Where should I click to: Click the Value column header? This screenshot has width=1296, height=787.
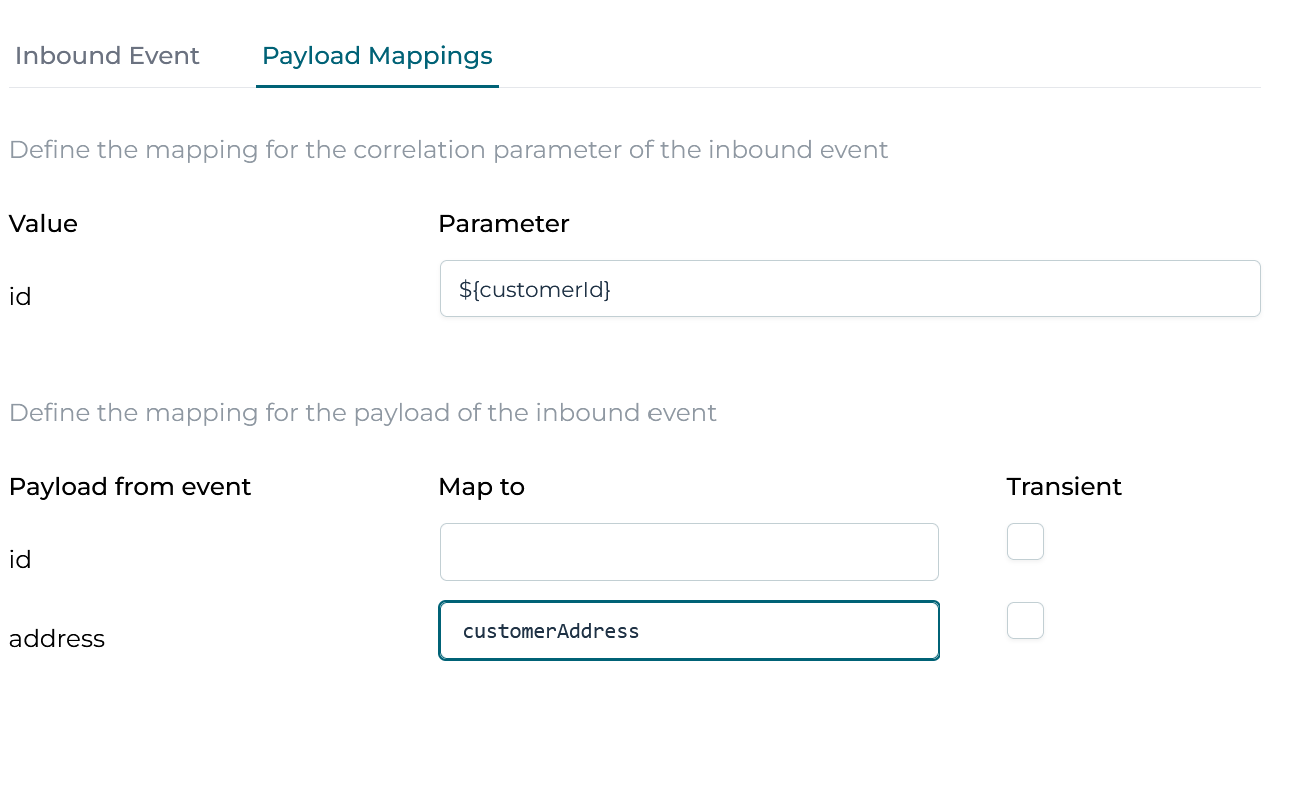coord(43,224)
